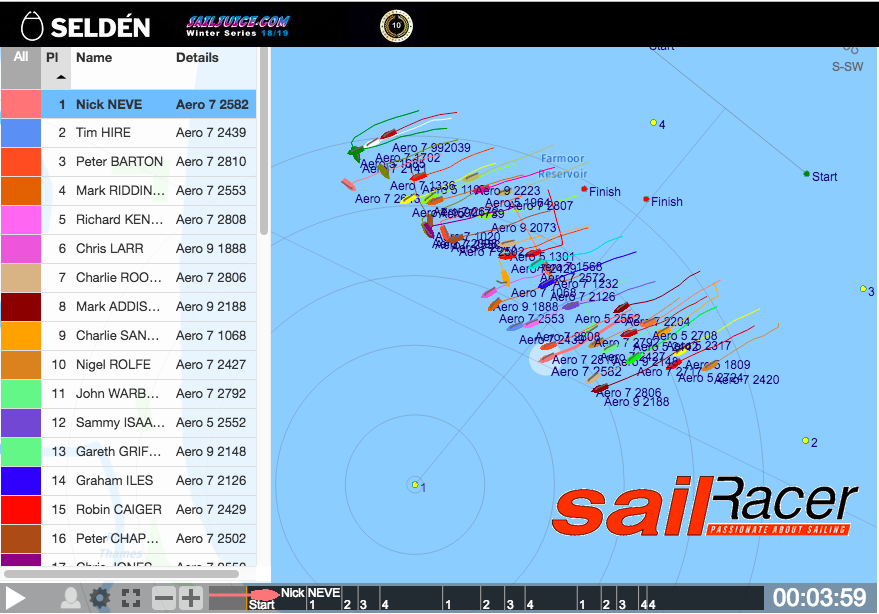Toggle Mark RIDDIN's orange color swatch
Image resolution: width=879 pixels, height=614 pixels.
[x=21, y=191]
